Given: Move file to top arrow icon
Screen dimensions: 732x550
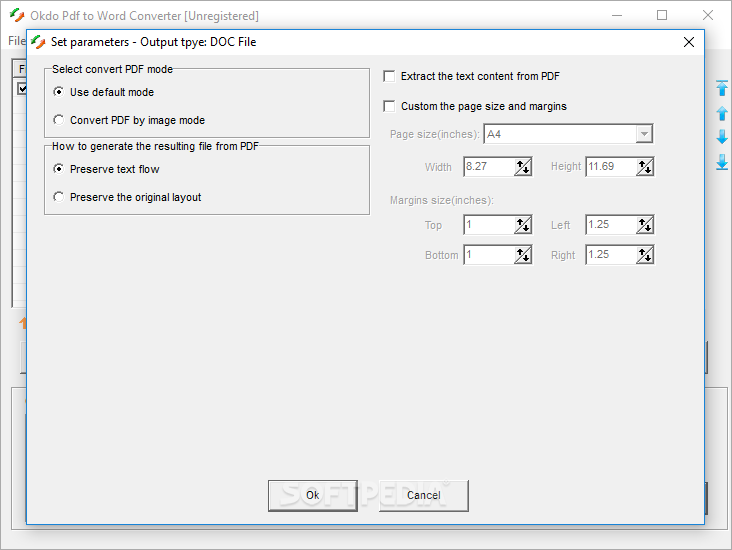Looking at the screenshot, I should [722, 88].
